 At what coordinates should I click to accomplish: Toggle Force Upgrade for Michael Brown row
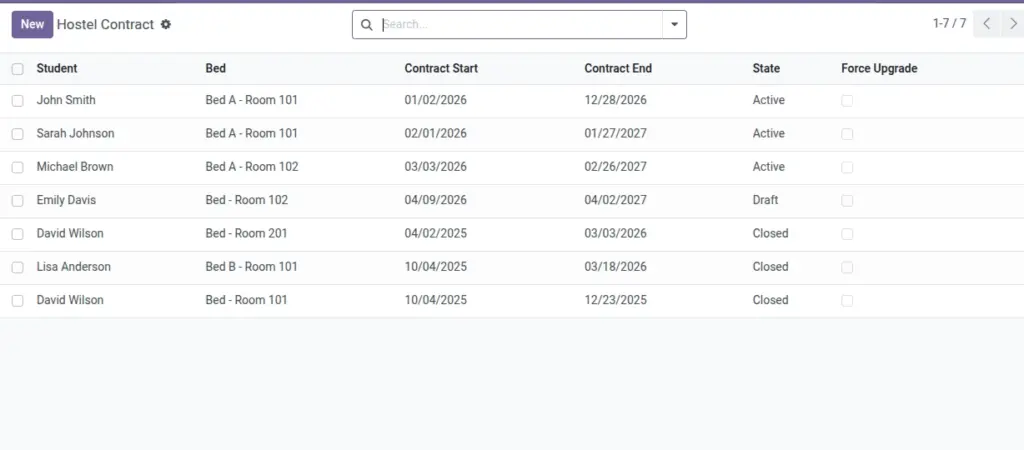(847, 167)
